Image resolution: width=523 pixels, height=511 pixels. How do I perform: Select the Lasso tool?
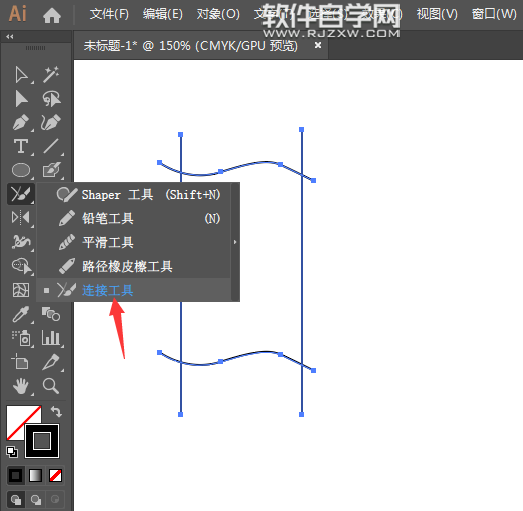pyautogui.click(x=51, y=99)
